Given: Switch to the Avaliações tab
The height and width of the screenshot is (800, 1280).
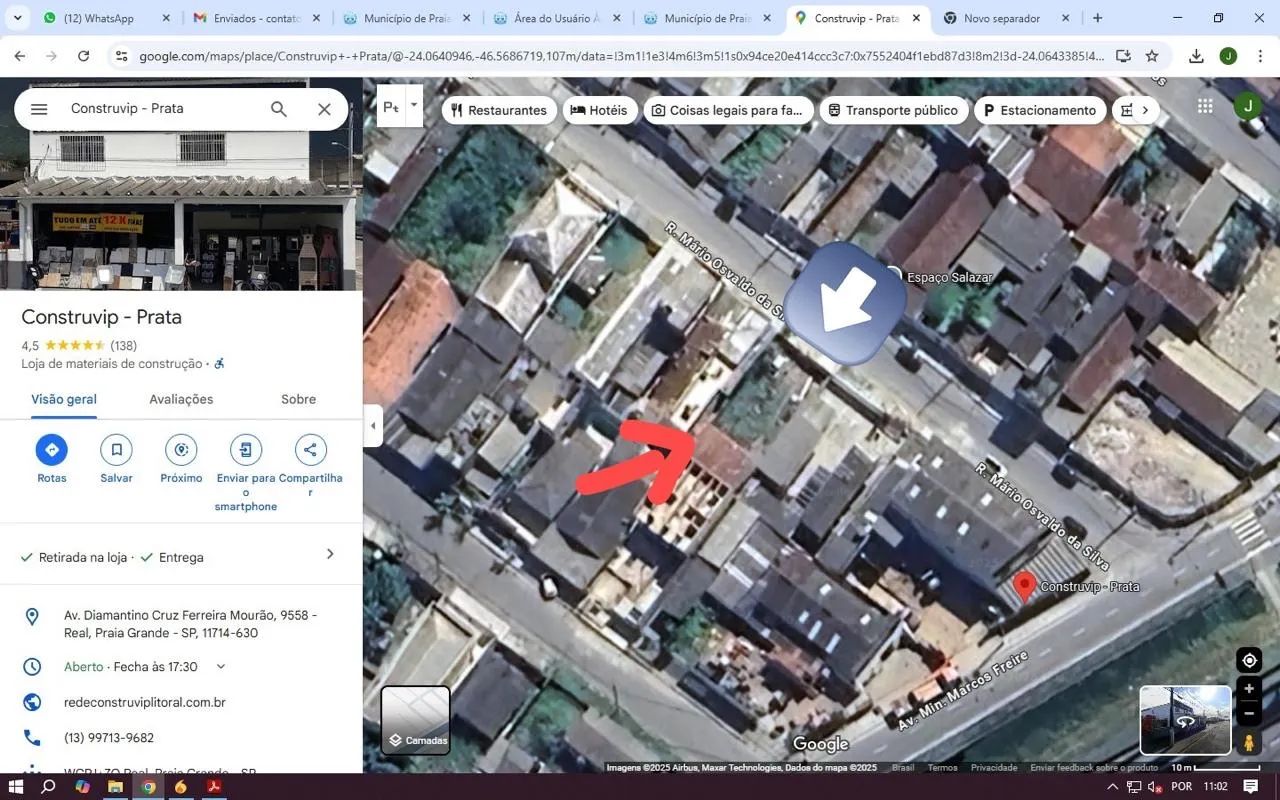Looking at the screenshot, I should pyautogui.click(x=181, y=399).
